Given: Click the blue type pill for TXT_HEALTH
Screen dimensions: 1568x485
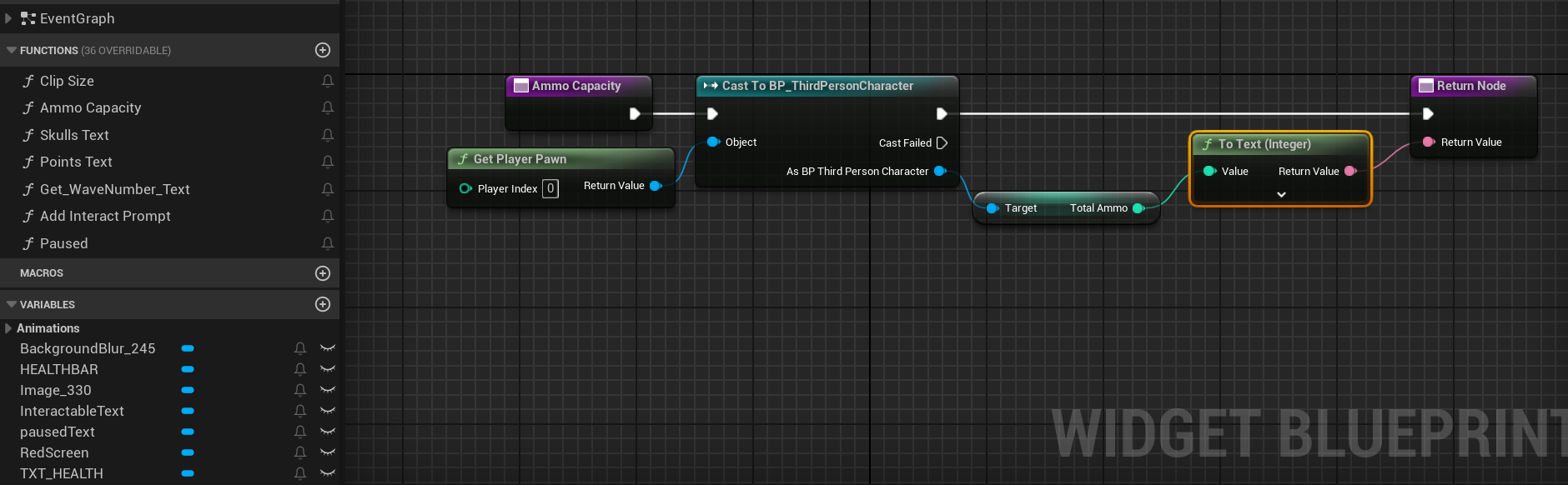Looking at the screenshot, I should (188, 473).
